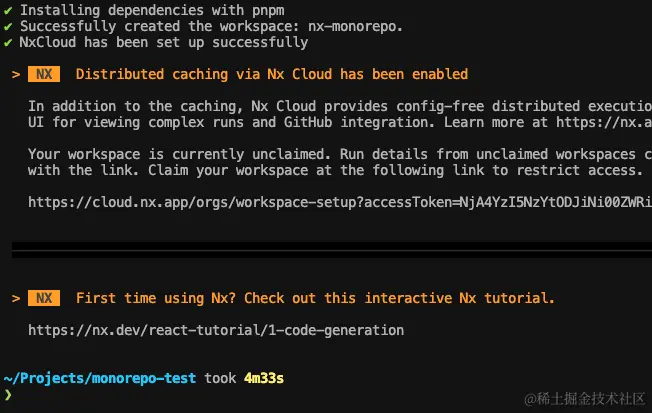Click the 'Installing dependencies with pnpm' line
Viewport: 652px width, 413px height.
coord(152,10)
